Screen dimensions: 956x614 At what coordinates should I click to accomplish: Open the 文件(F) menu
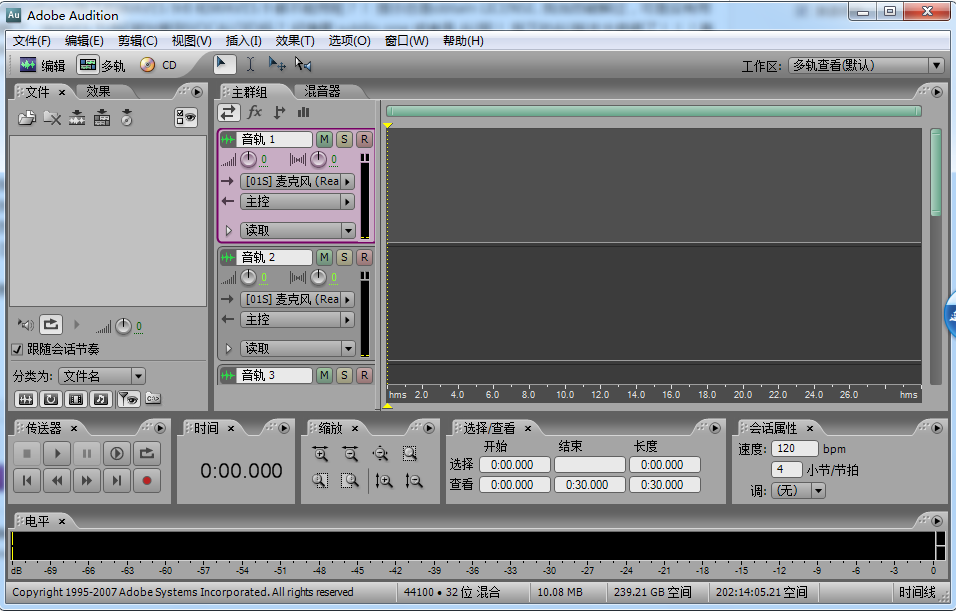[x=32, y=40]
